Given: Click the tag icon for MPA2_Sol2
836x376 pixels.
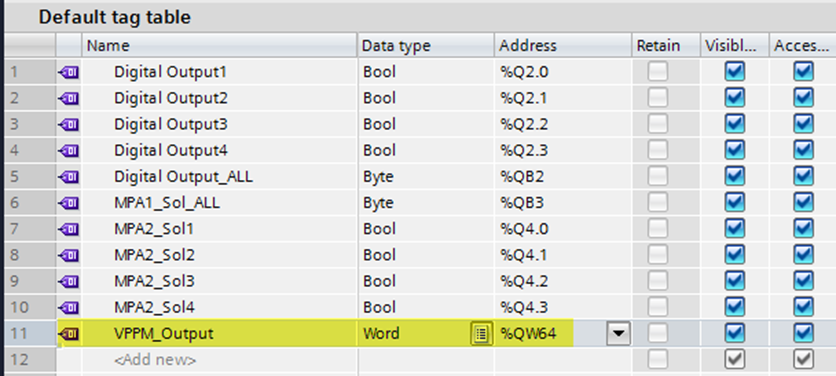Looking at the screenshot, I should tap(69, 255).
